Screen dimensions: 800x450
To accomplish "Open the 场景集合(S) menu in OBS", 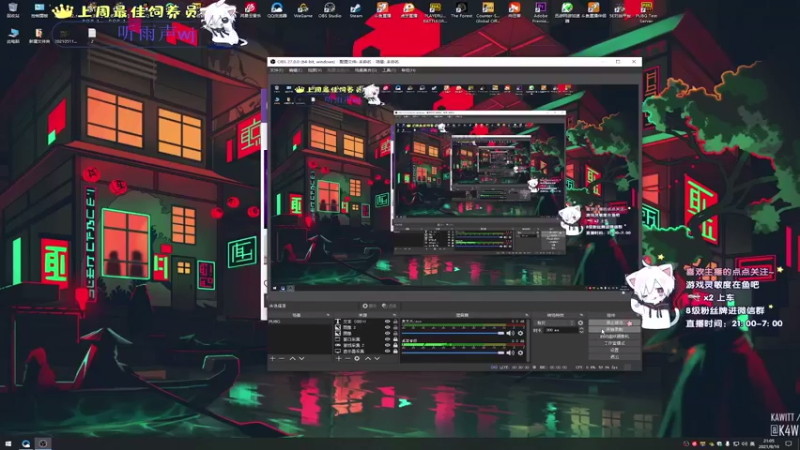I will coord(365,70).
